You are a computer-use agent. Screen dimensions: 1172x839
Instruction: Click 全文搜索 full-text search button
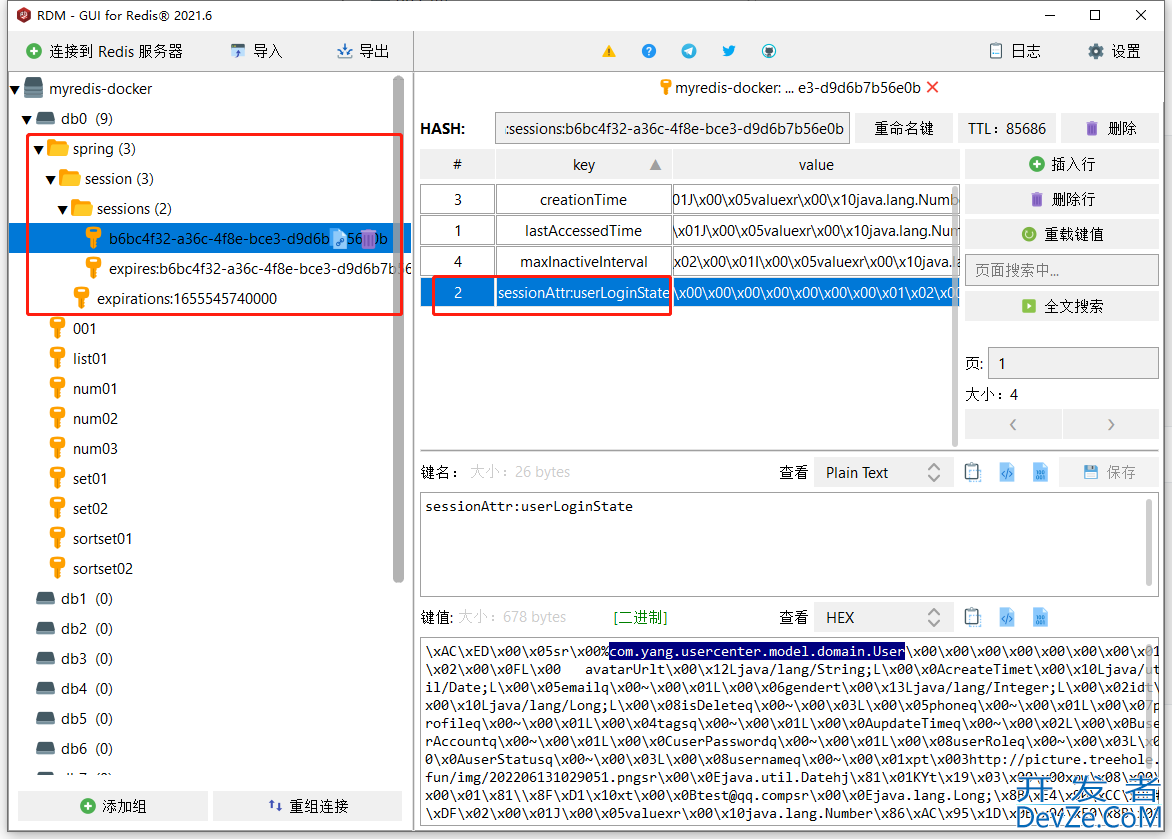pyautogui.click(x=1061, y=306)
